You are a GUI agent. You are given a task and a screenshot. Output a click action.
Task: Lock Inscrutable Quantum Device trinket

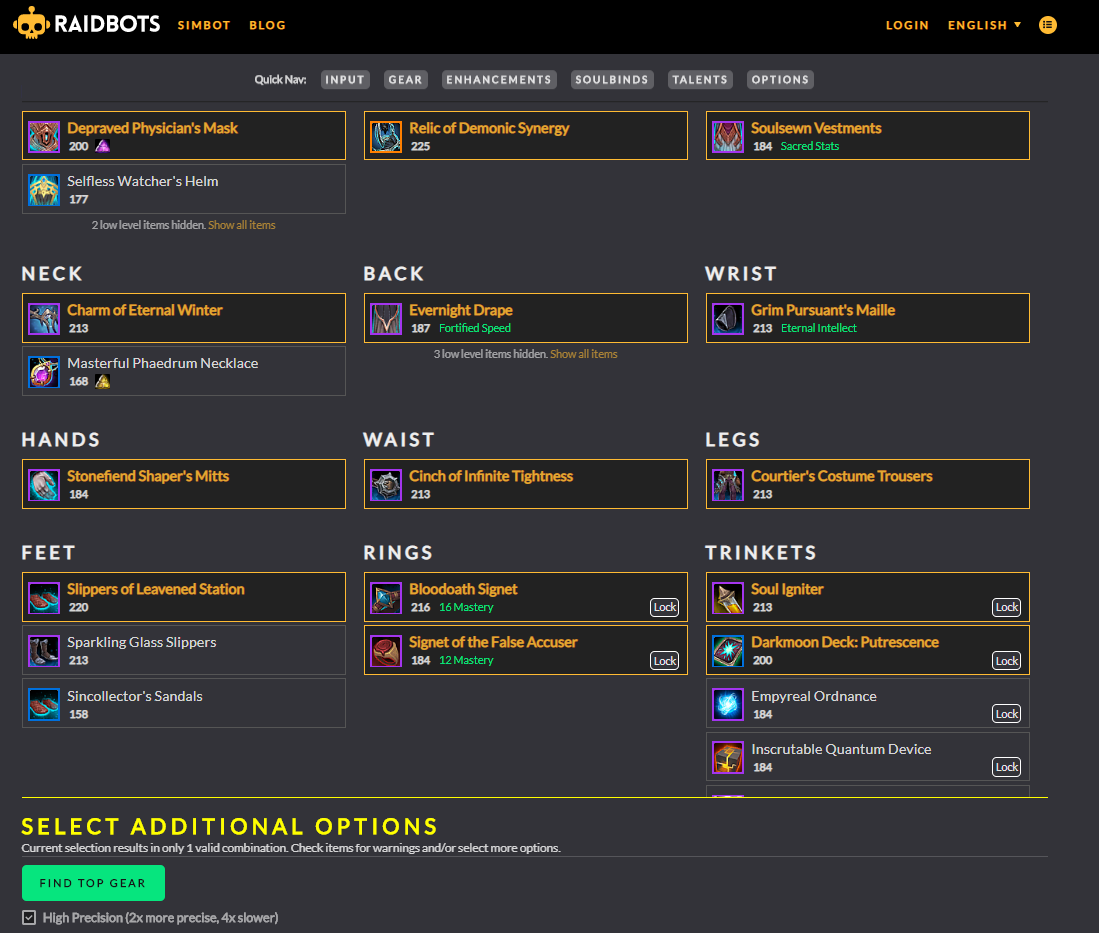[x=1006, y=767]
